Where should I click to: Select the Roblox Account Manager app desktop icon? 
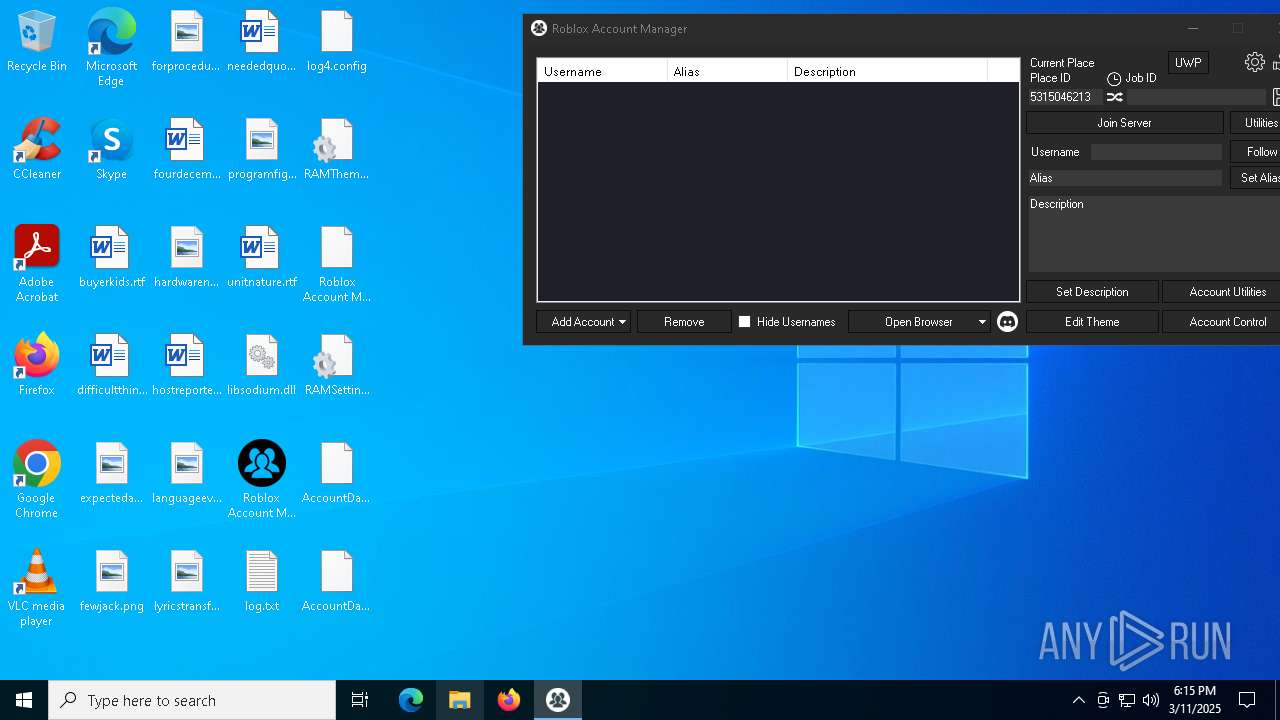coord(262,480)
